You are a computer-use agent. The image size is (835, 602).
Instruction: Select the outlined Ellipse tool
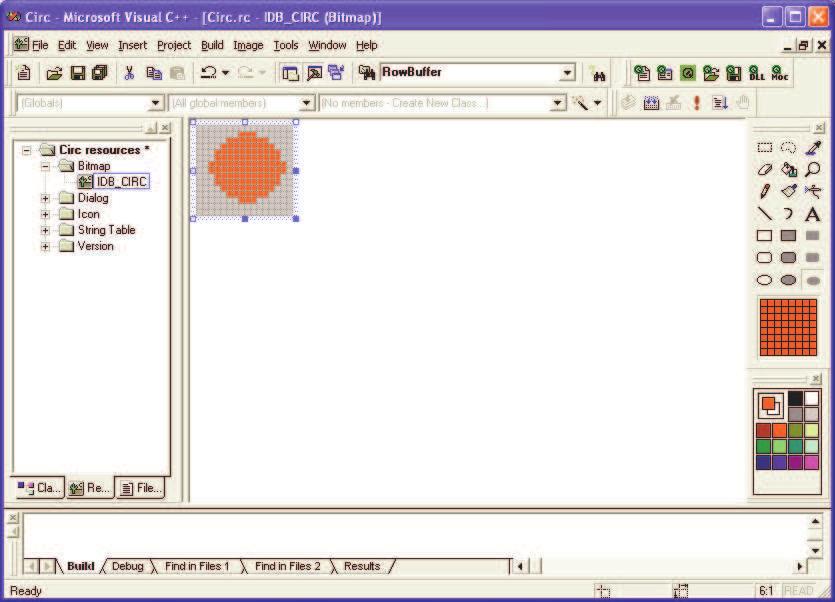[765, 280]
